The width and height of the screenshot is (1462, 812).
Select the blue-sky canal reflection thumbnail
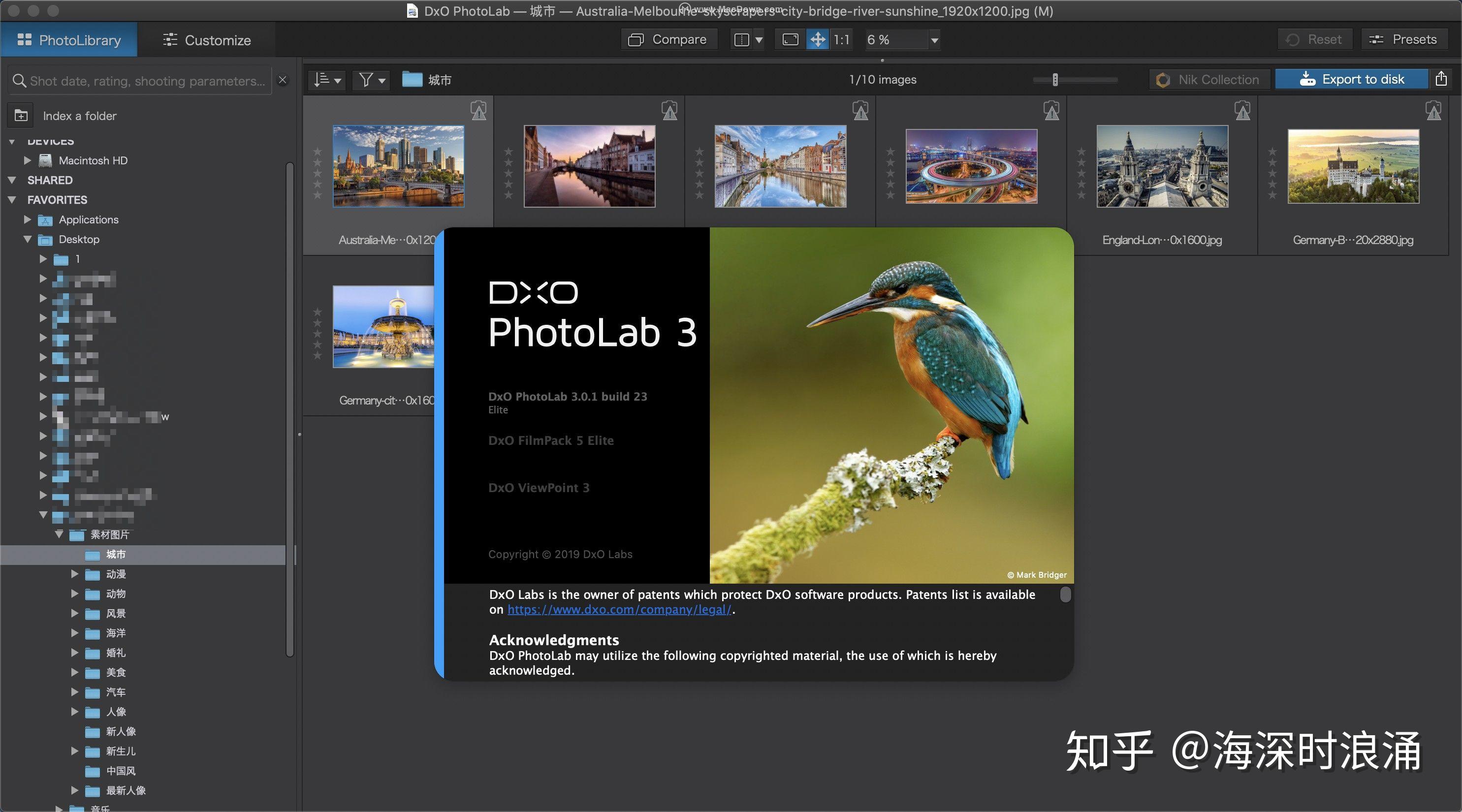point(780,166)
